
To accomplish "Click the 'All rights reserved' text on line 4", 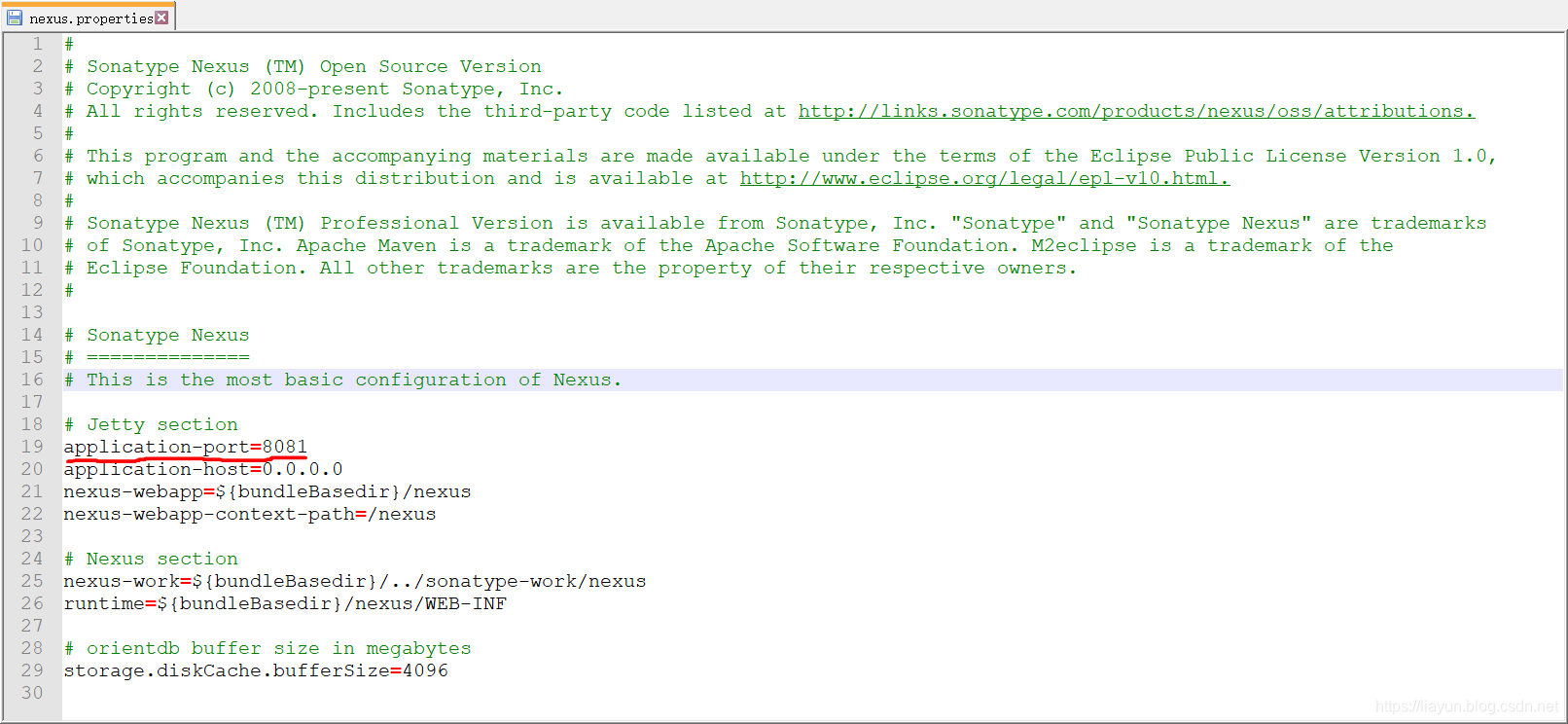I will pos(202,111).
